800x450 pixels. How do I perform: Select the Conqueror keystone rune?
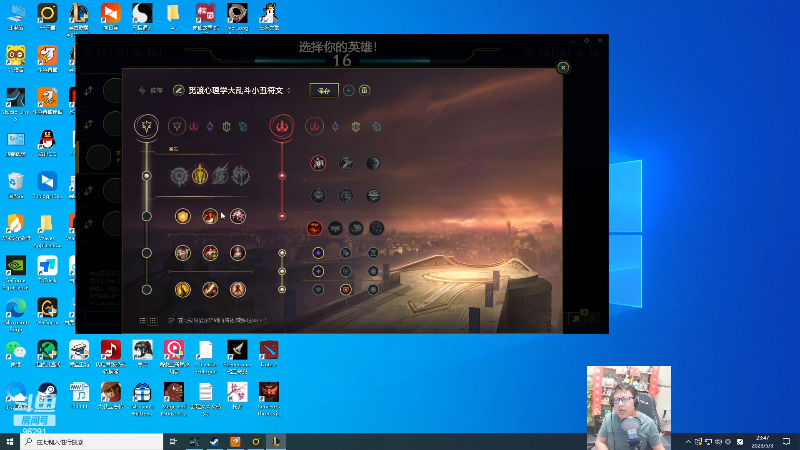coord(241,176)
